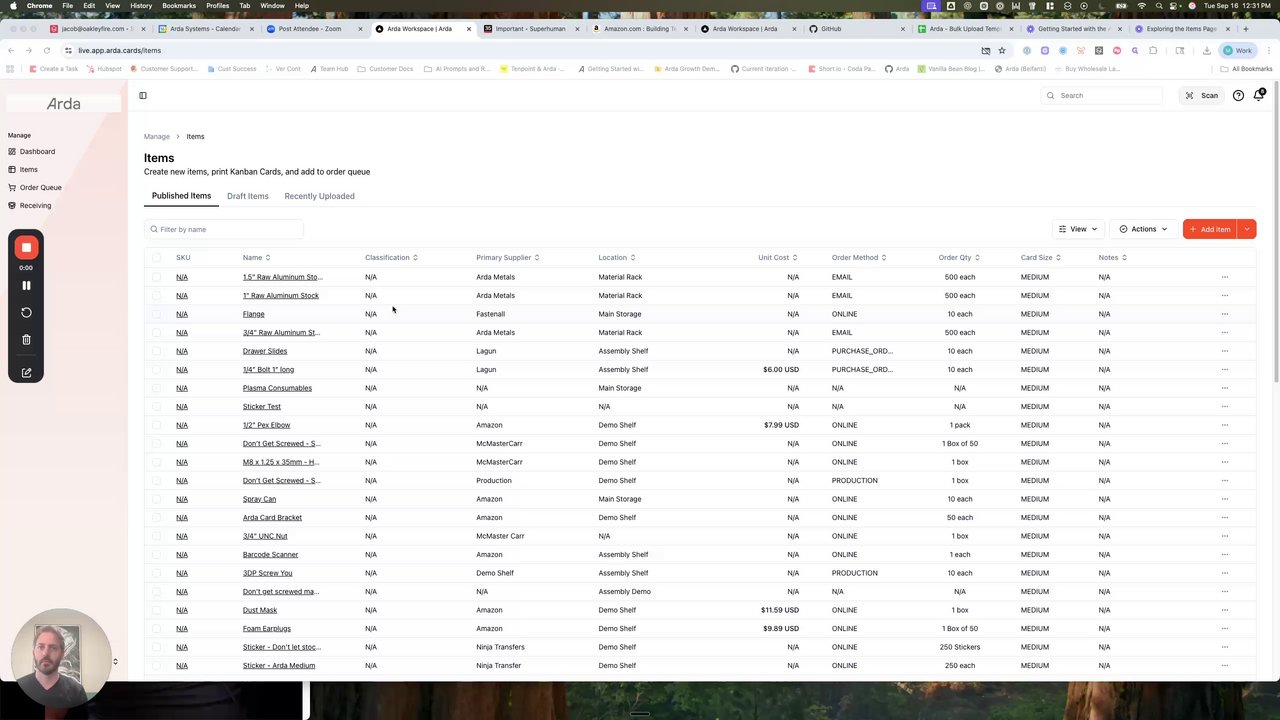This screenshot has width=1280, height=720.
Task: Expand the Add Item arrow dropdown
Action: tap(1247, 229)
